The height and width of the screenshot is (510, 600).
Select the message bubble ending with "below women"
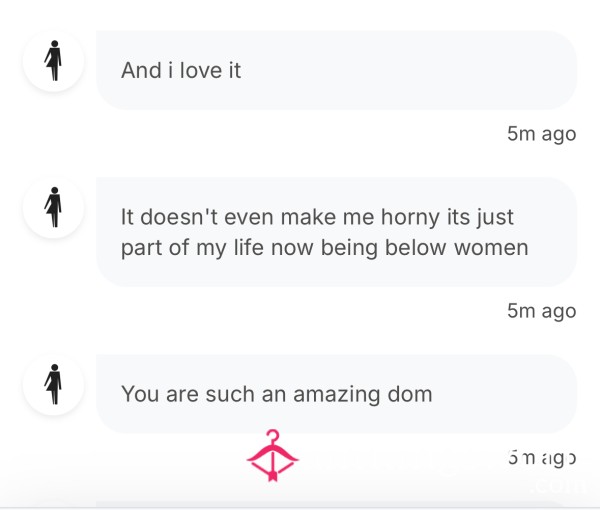point(336,232)
